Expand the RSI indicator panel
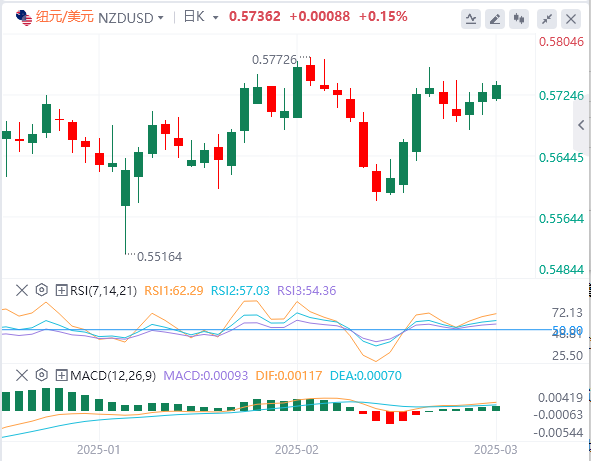This screenshot has height=461, width=591. pyautogui.click(x=61, y=290)
